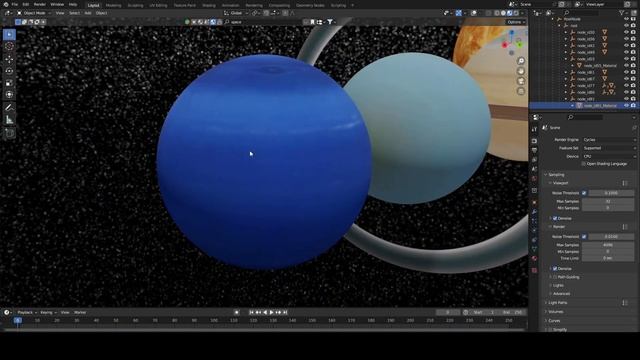Open the Global transform orientation dropdown
This screenshot has height=360, width=640.
[x=236, y=13]
